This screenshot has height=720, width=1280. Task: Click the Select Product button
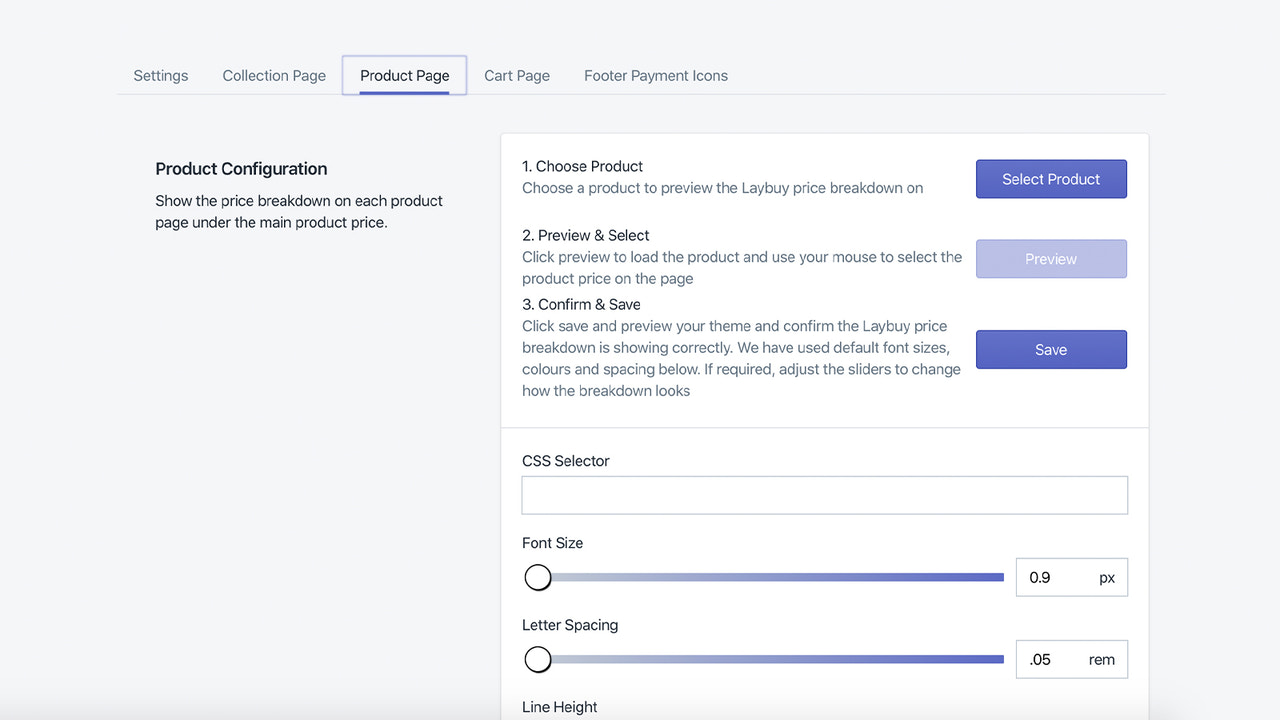tap(1051, 178)
